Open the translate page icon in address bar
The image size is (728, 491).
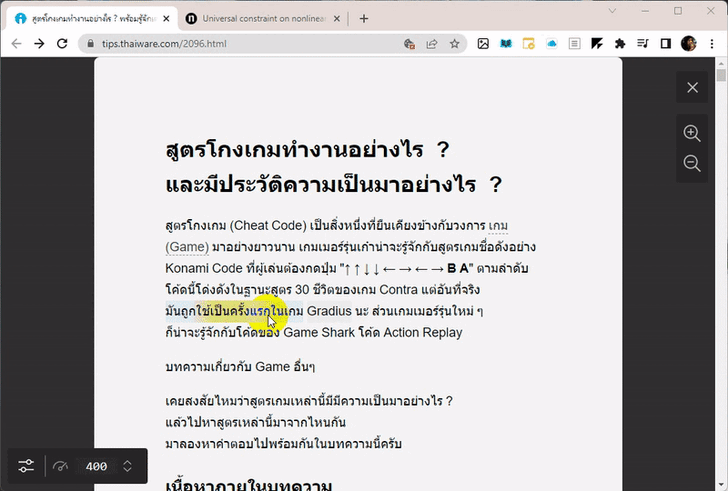click(409, 44)
